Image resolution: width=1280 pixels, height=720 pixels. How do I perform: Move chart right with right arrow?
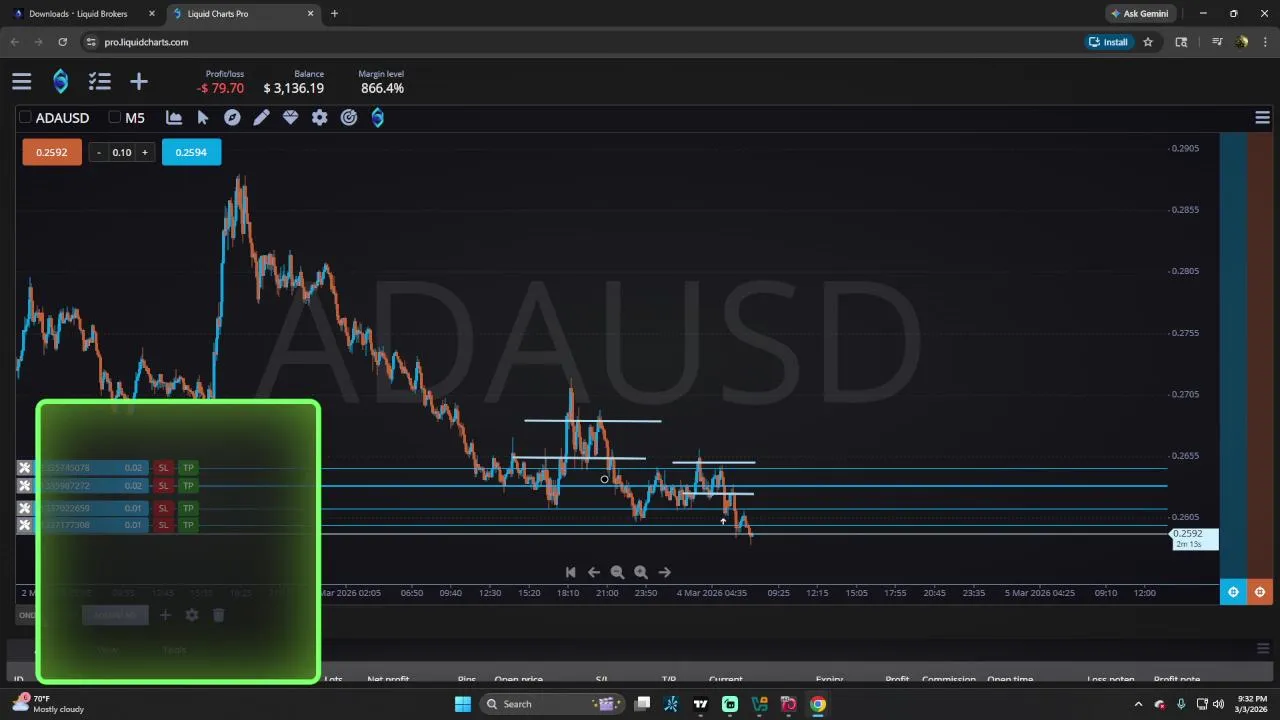point(665,572)
